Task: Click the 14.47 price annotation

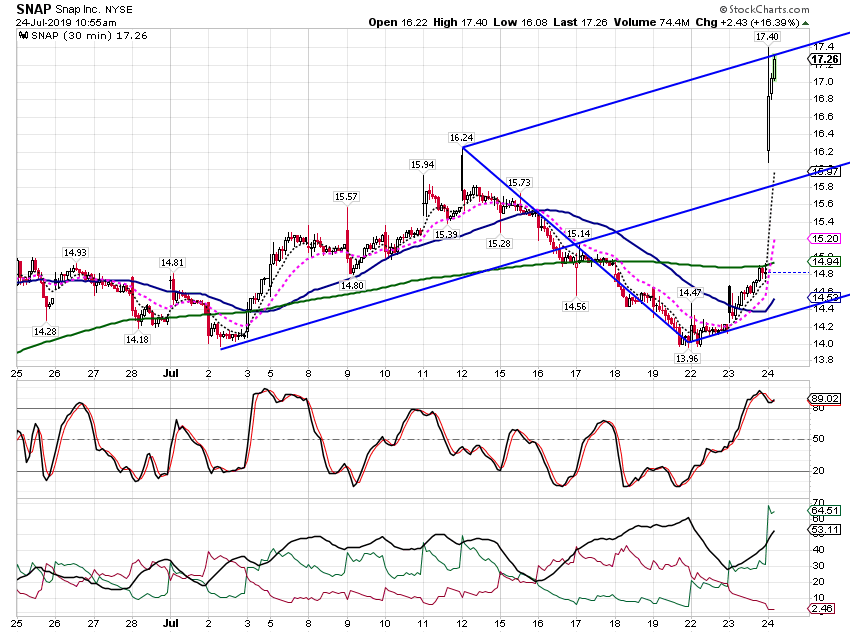Action: [x=690, y=293]
